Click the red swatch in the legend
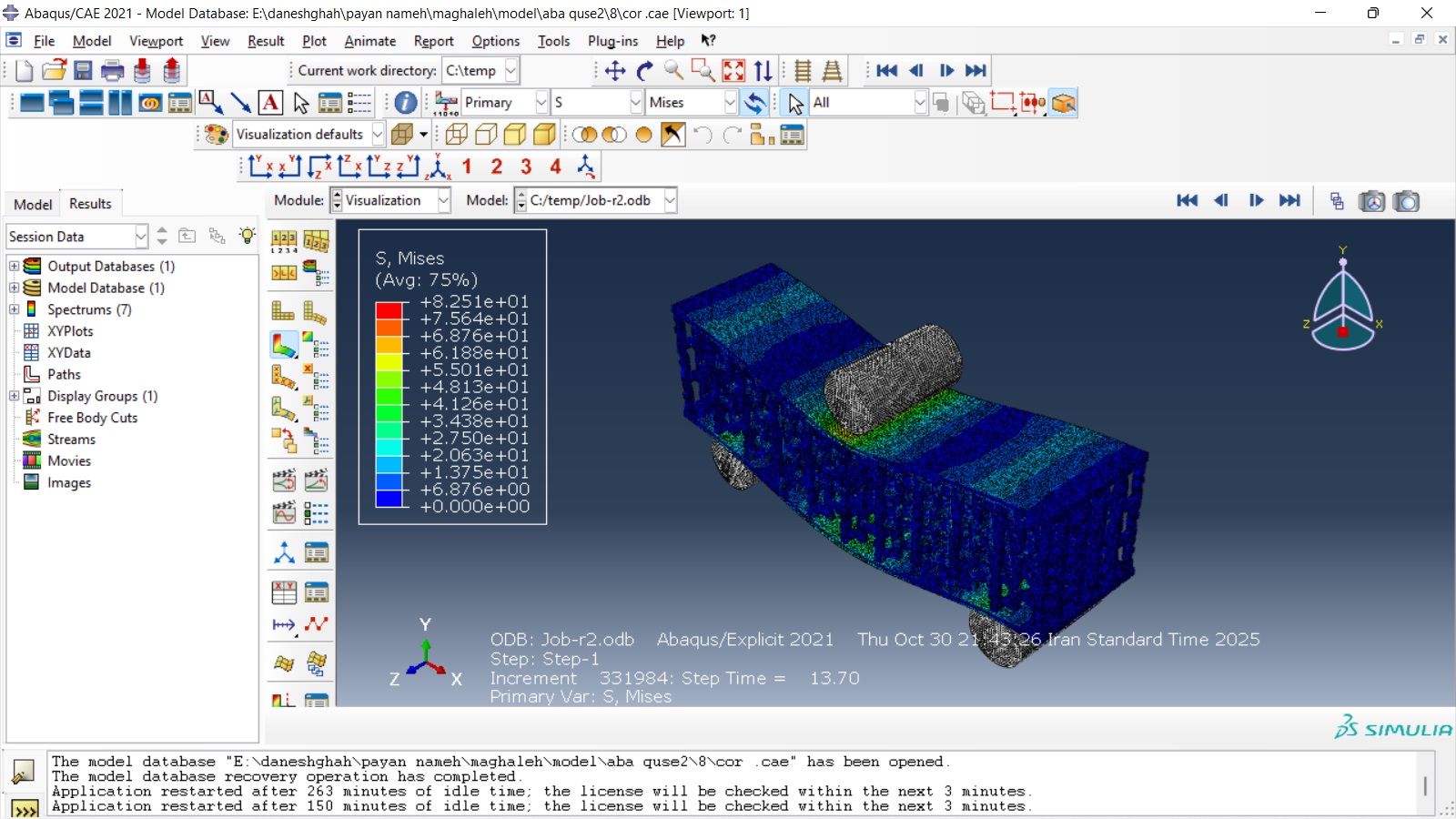The image size is (1456, 819). pyautogui.click(x=389, y=310)
